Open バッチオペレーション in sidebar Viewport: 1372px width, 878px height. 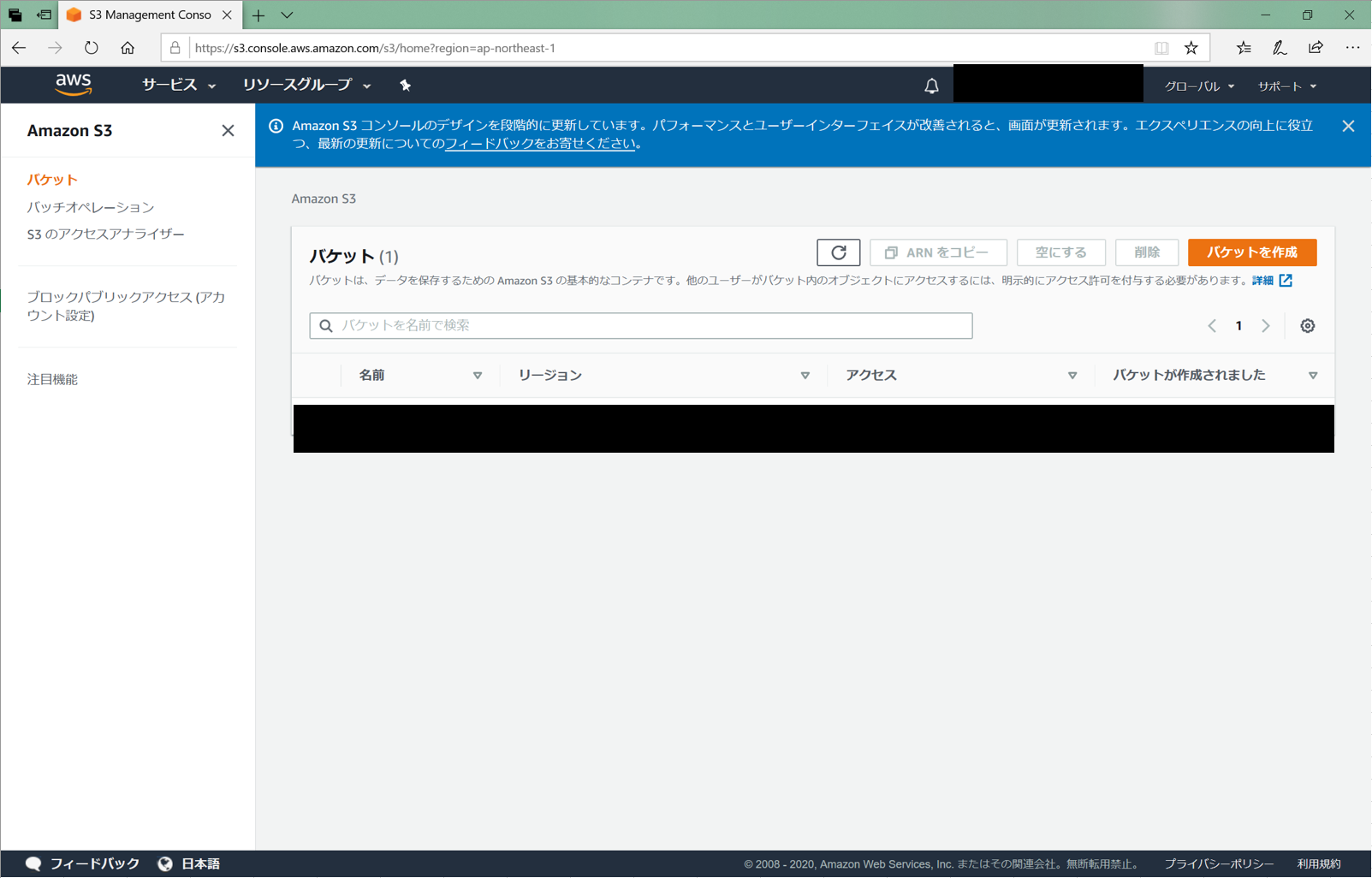91,207
